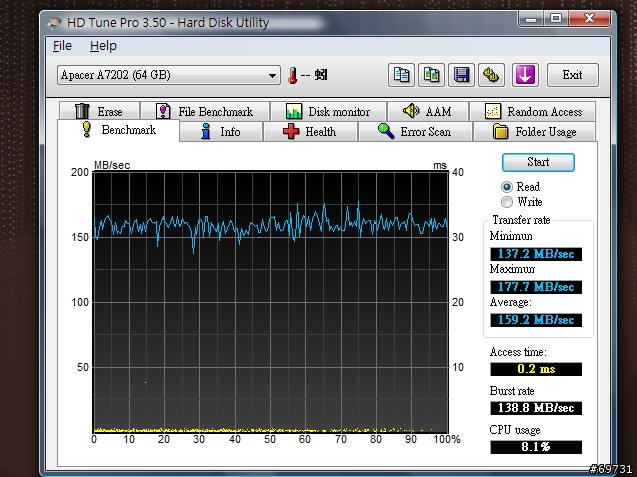The image size is (637, 477).
Task: Click the minimum 137.2 MB/sec value
Action: tap(536, 254)
